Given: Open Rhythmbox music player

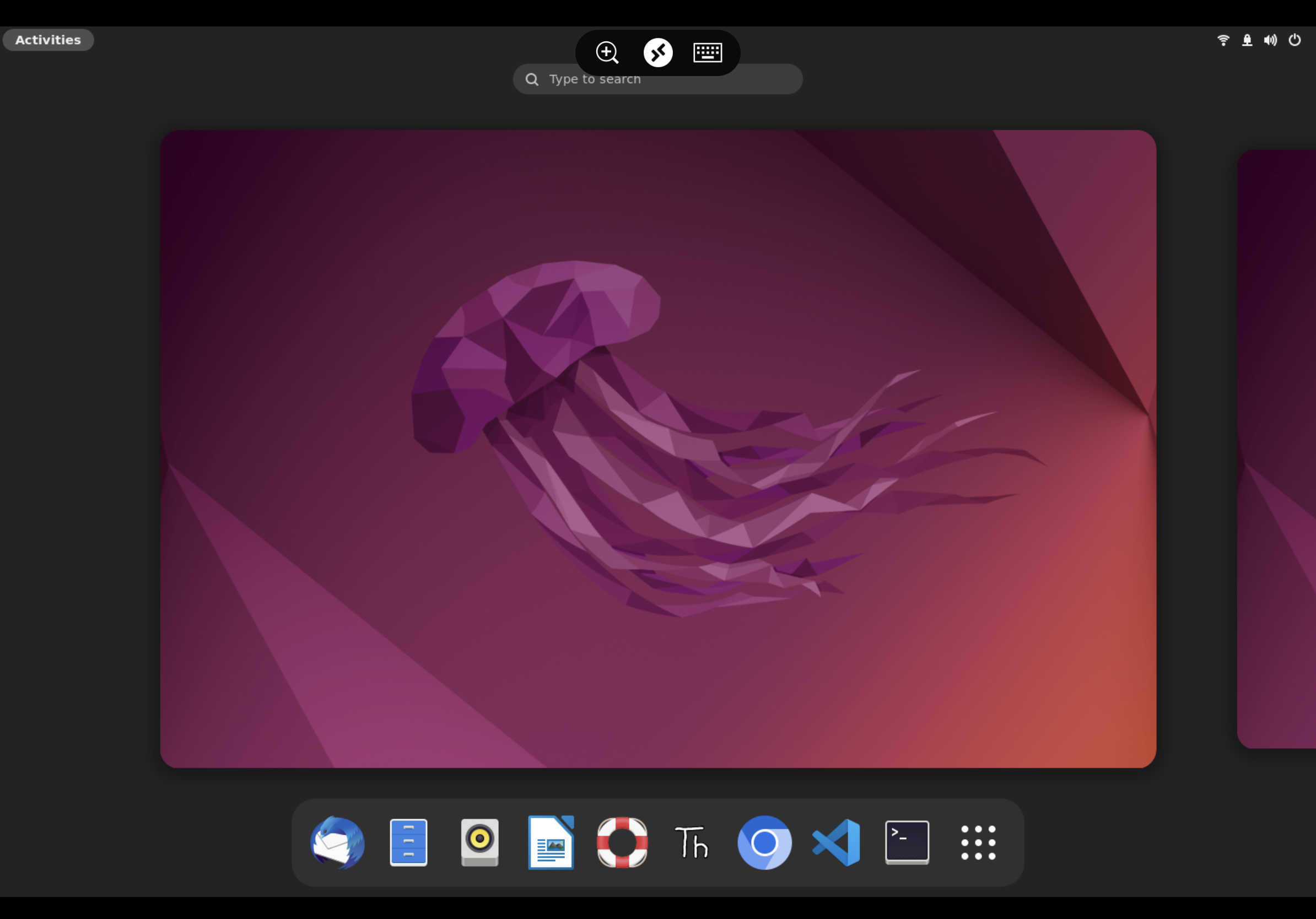Looking at the screenshot, I should pos(480,842).
